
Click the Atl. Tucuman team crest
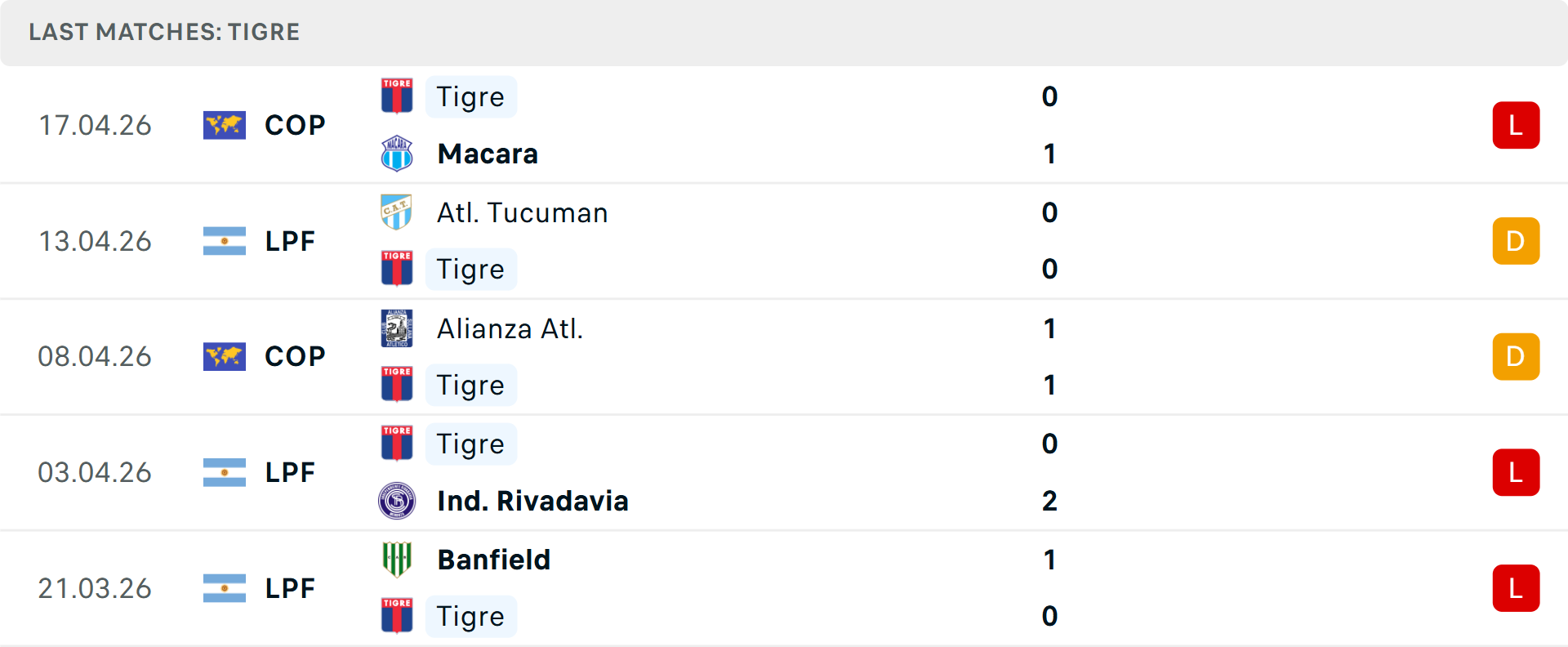tap(397, 212)
